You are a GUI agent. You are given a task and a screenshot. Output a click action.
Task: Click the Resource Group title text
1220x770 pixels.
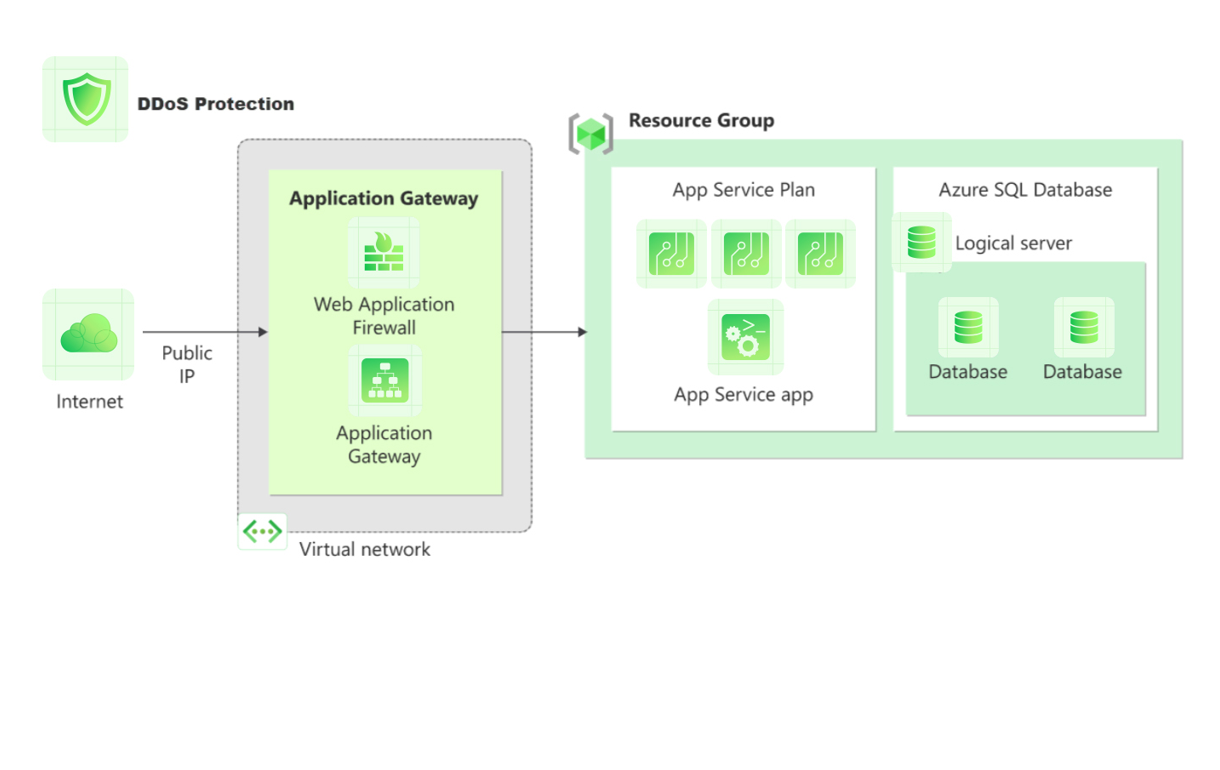pyautogui.click(x=701, y=121)
